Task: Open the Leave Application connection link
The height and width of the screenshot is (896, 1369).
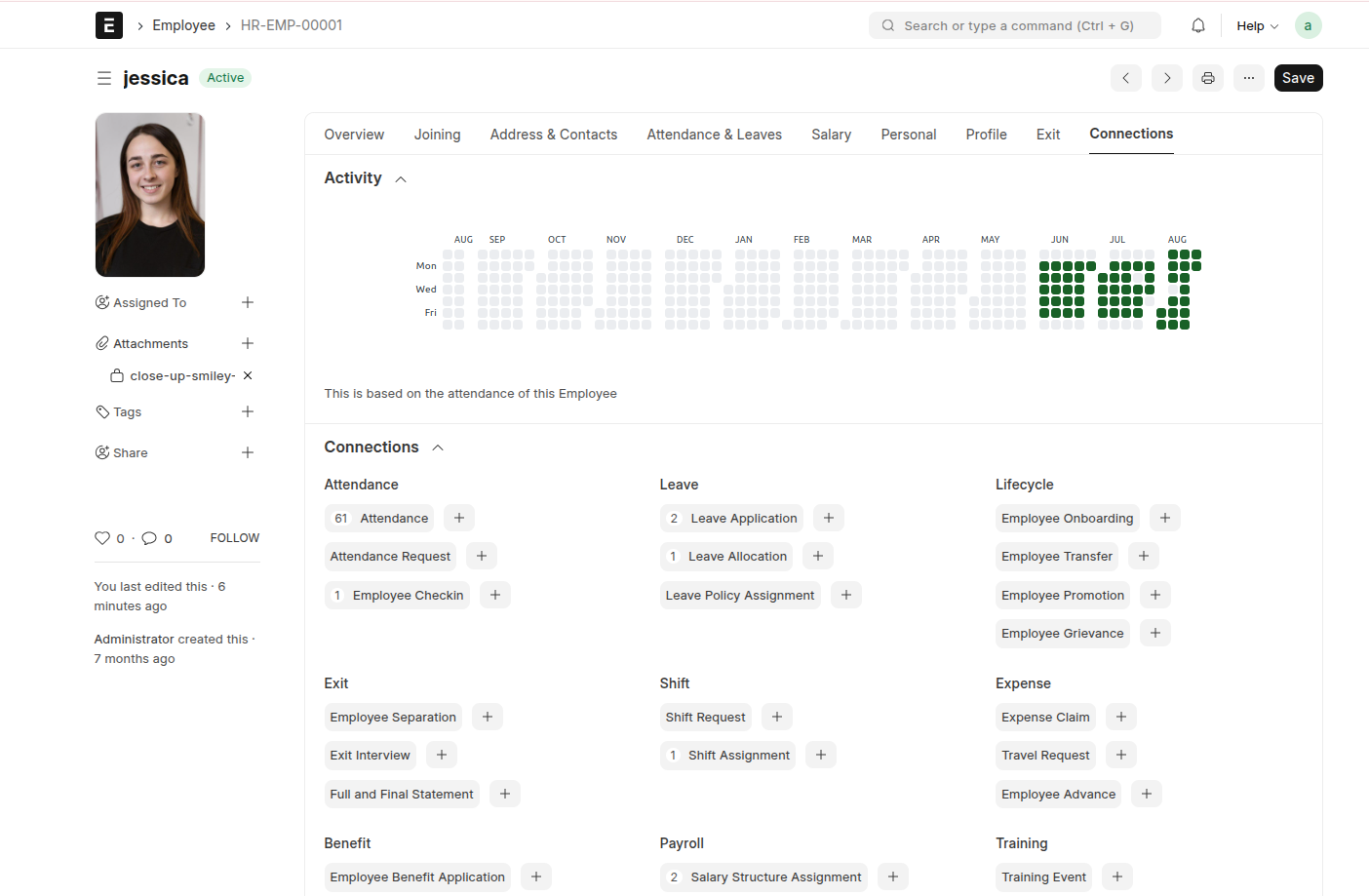Action: 743,519
